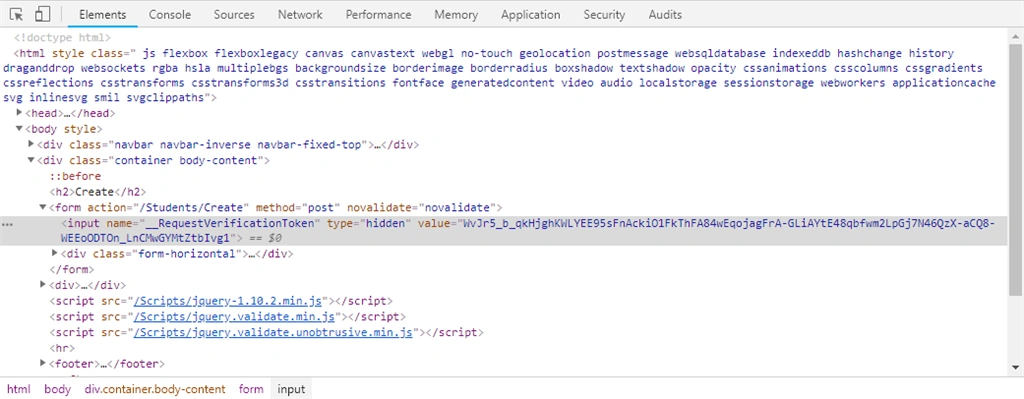This screenshot has height=399, width=1024.
Task: Expand the head element node
Action: (20, 113)
